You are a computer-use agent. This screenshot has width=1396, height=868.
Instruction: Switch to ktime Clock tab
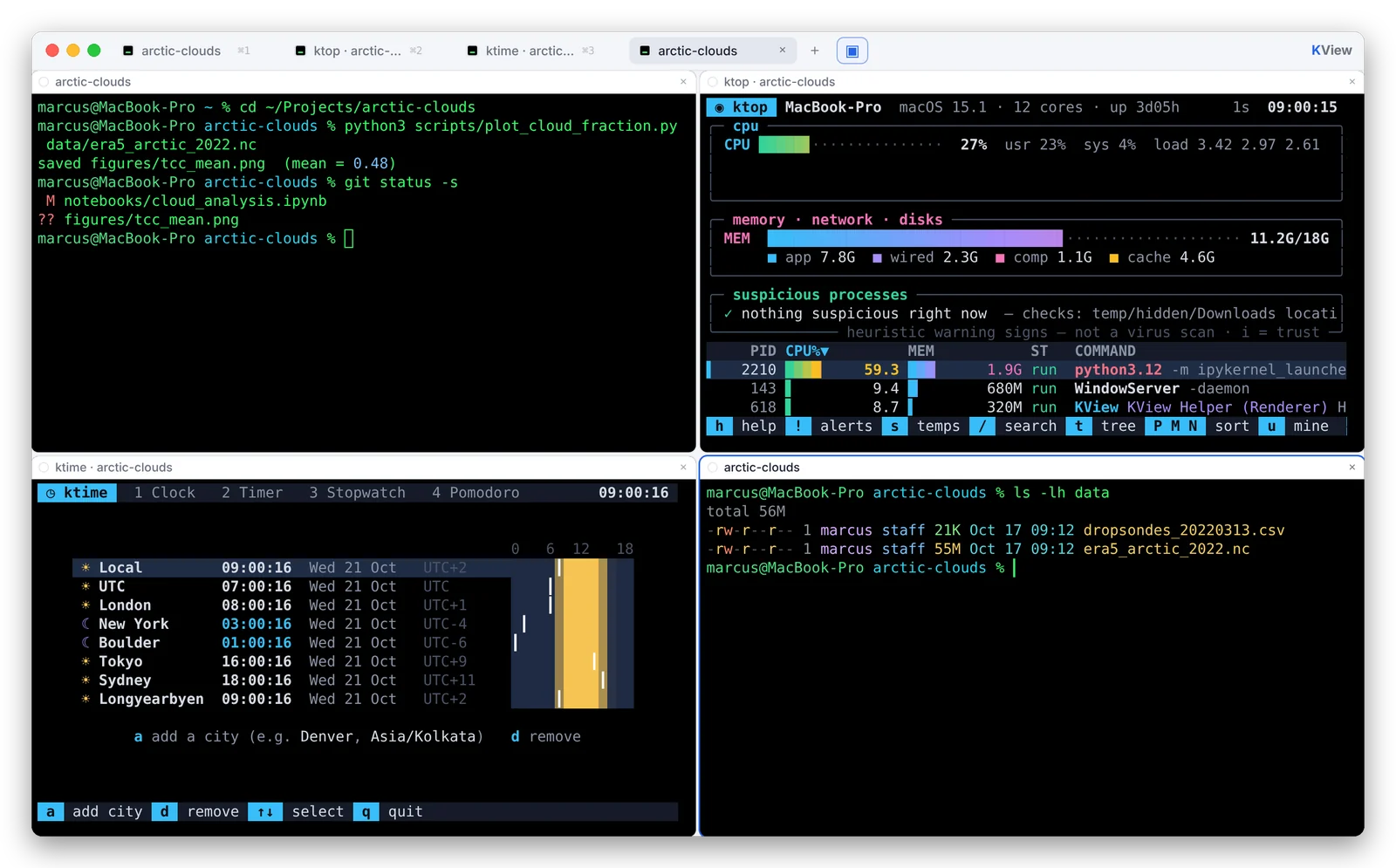(x=165, y=493)
